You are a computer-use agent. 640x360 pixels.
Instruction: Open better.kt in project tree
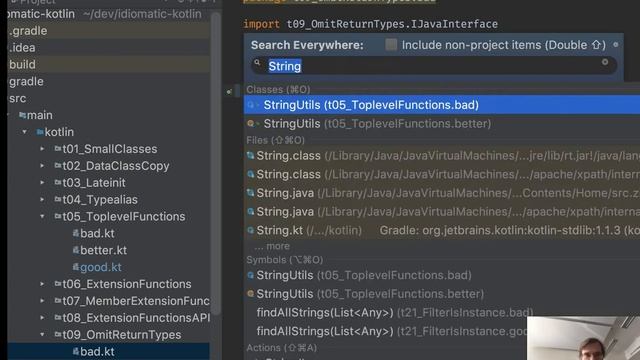103,250
